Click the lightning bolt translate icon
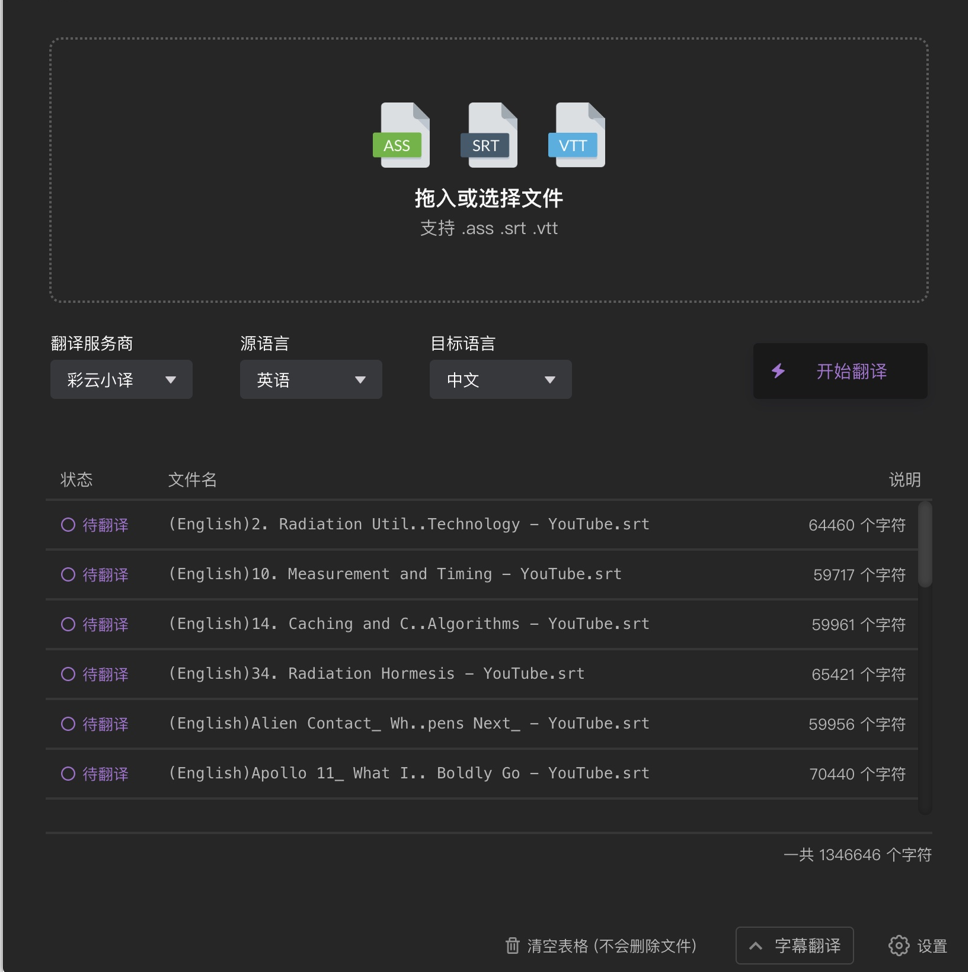968x972 pixels. (778, 371)
